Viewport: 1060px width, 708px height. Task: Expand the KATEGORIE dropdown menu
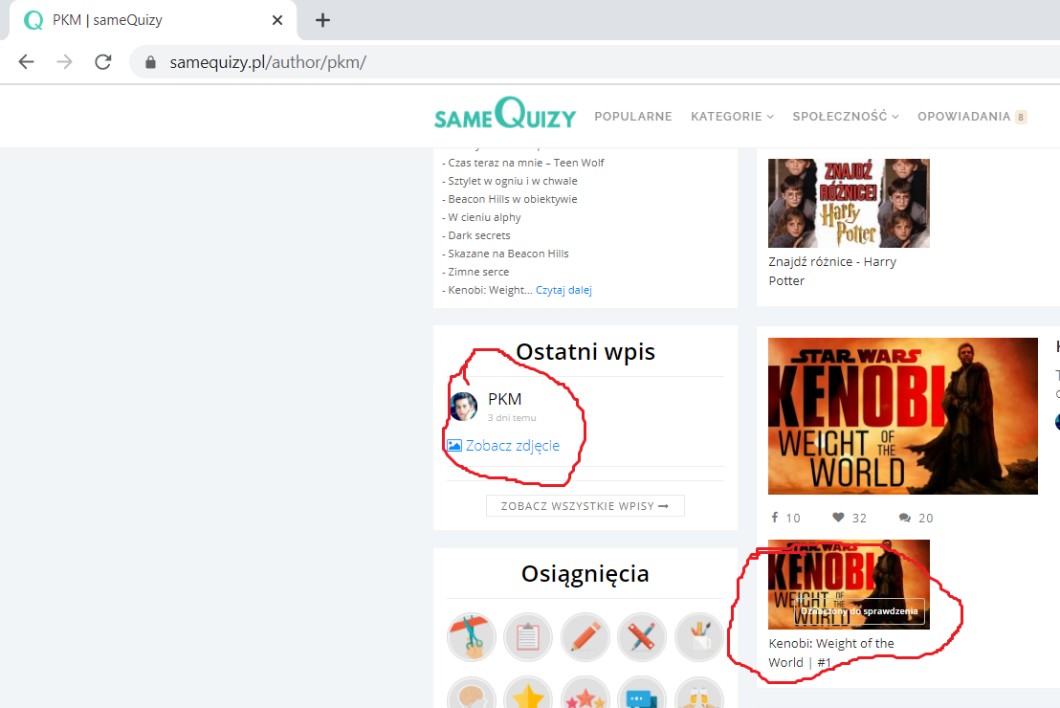(x=732, y=117)
